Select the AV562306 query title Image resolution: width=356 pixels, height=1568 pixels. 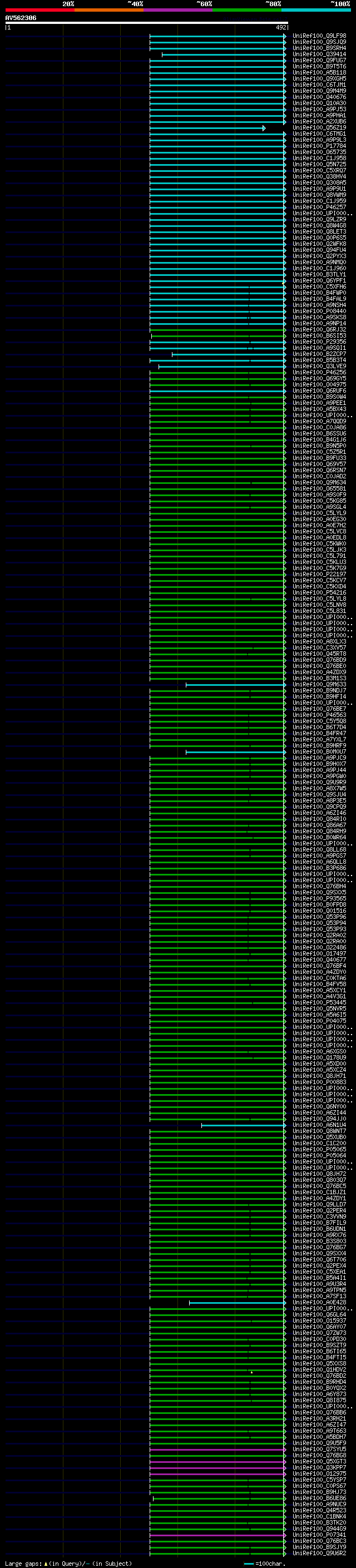coord(21,18)
